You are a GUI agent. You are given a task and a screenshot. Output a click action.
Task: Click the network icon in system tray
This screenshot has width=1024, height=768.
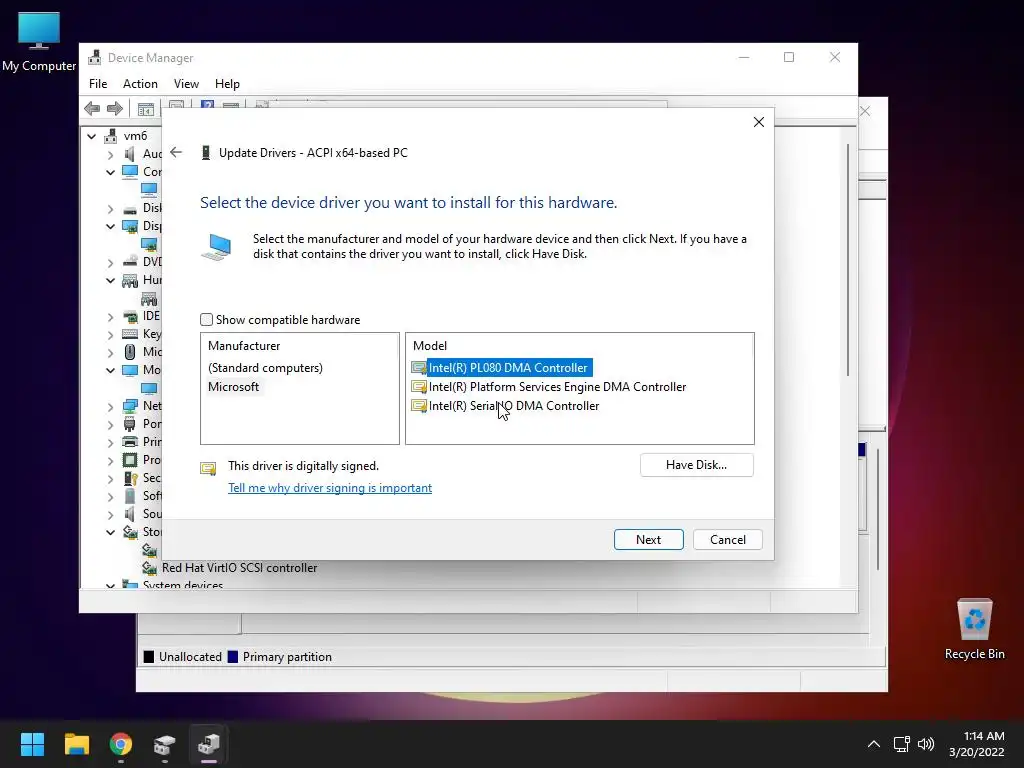point(901,744)
